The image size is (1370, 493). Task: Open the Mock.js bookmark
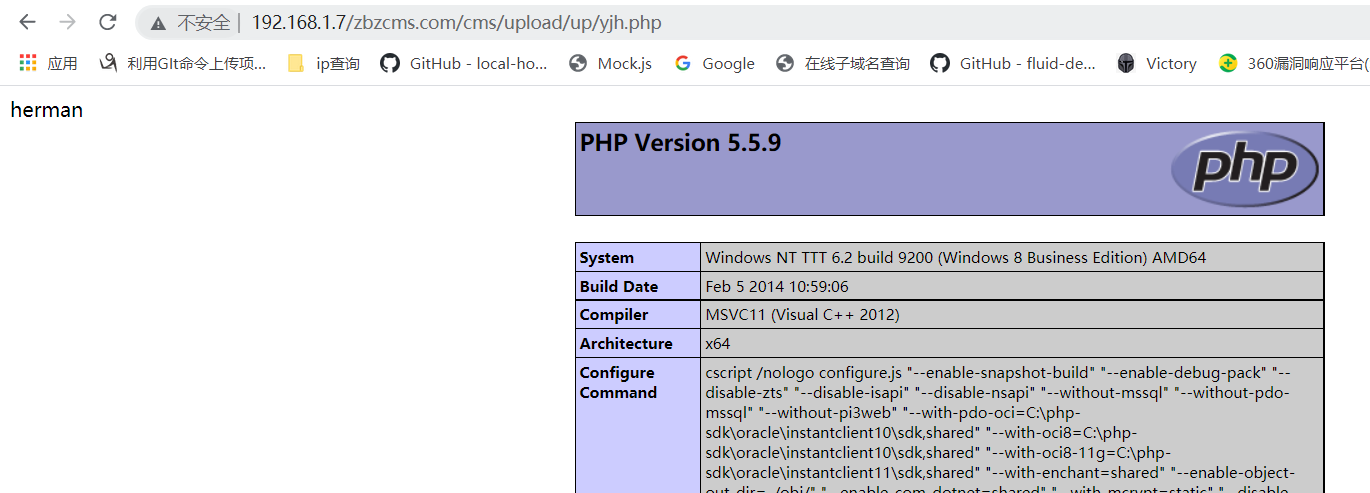coord(610,63)
